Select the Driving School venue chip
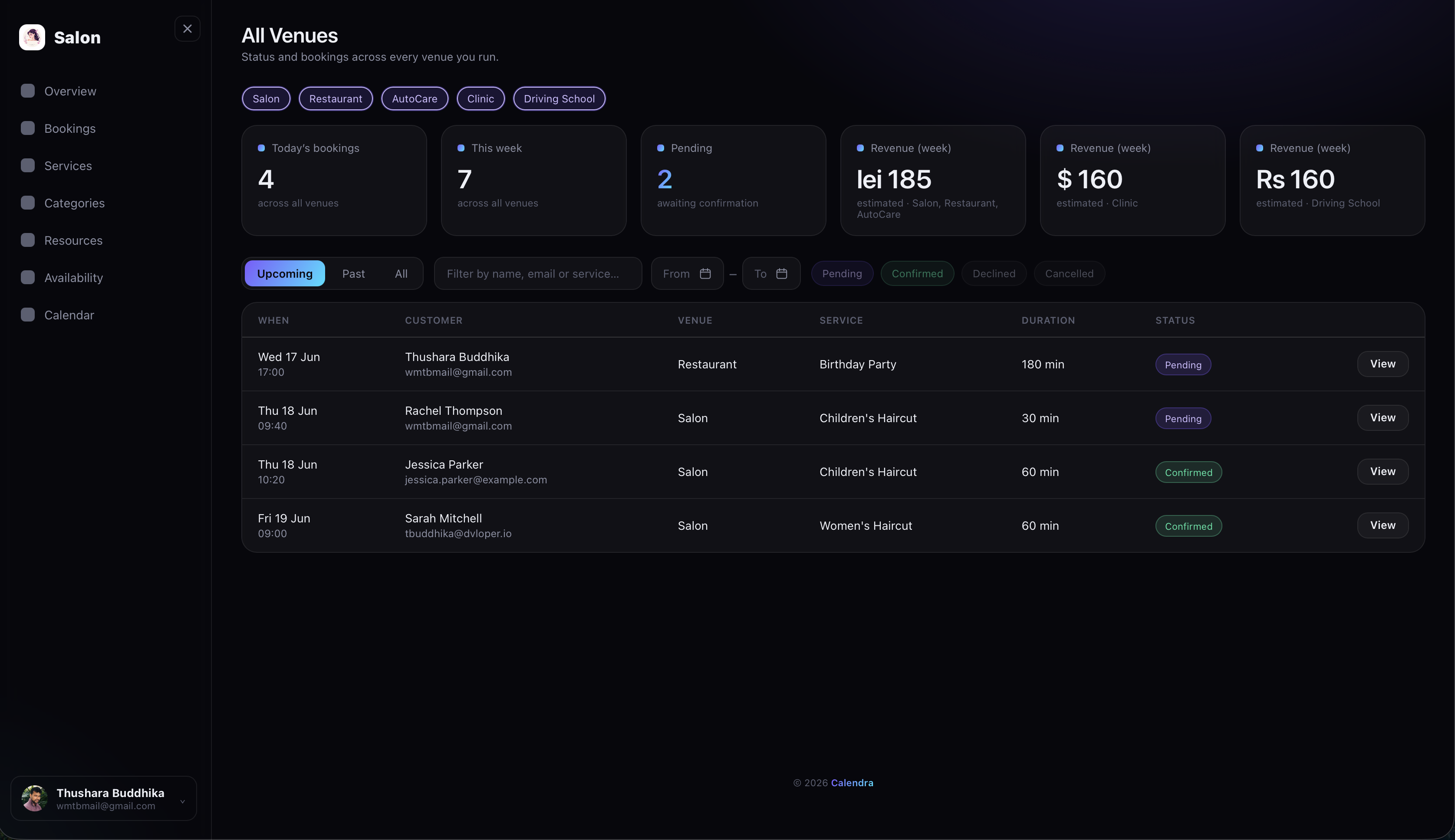Image resolution: width=1455 pixels, height=840 pixels. (x=559, y=98)
